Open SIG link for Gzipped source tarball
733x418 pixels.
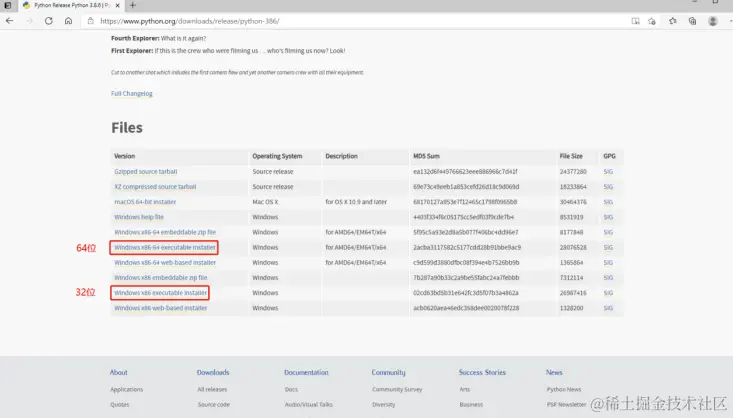pyautogui.click(x=608, y=172)
